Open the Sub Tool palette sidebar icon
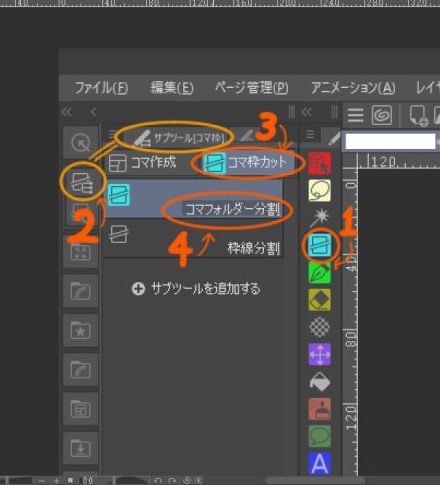Viewport: 440px width, 485px height. (x=82, y=182)
